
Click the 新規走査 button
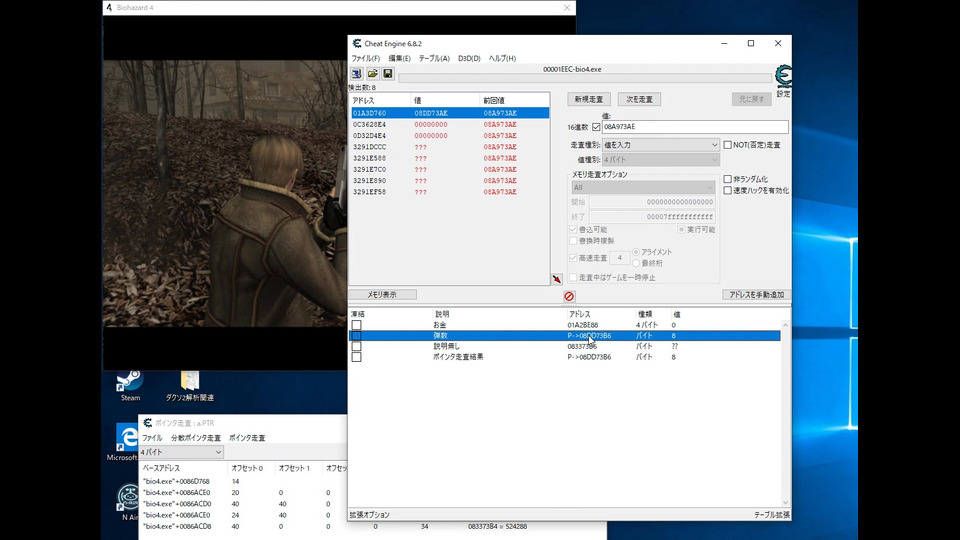point(589,100)
